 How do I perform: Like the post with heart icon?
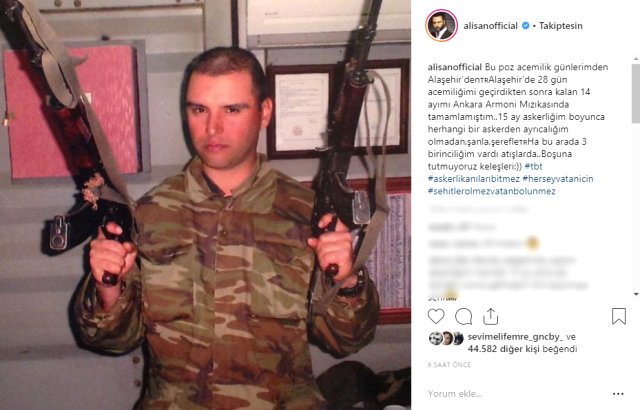click(436, 316)
